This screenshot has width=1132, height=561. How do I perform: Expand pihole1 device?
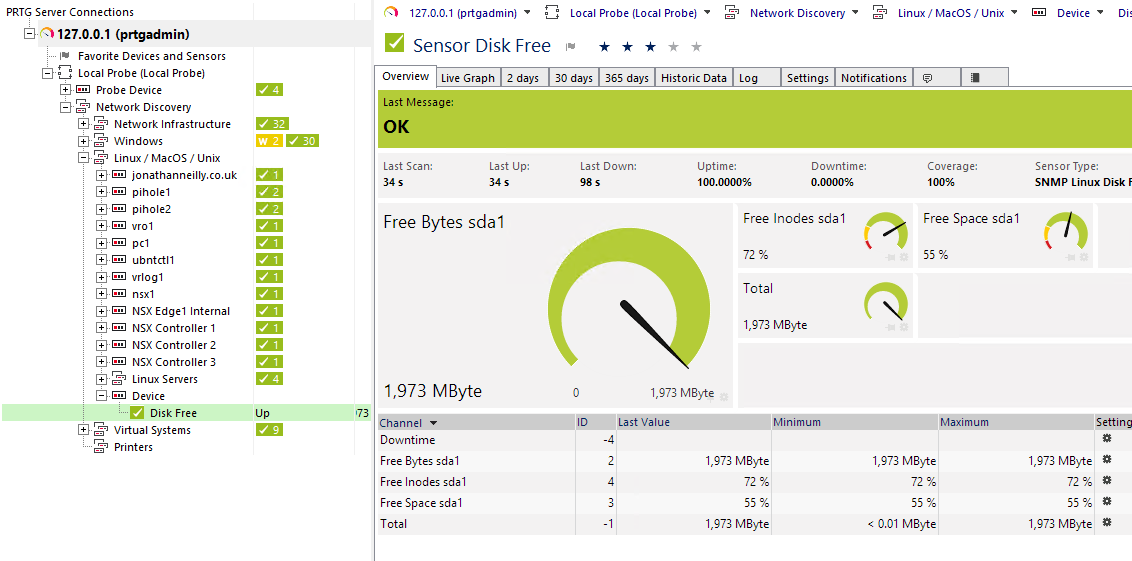[x=102, y=192]
